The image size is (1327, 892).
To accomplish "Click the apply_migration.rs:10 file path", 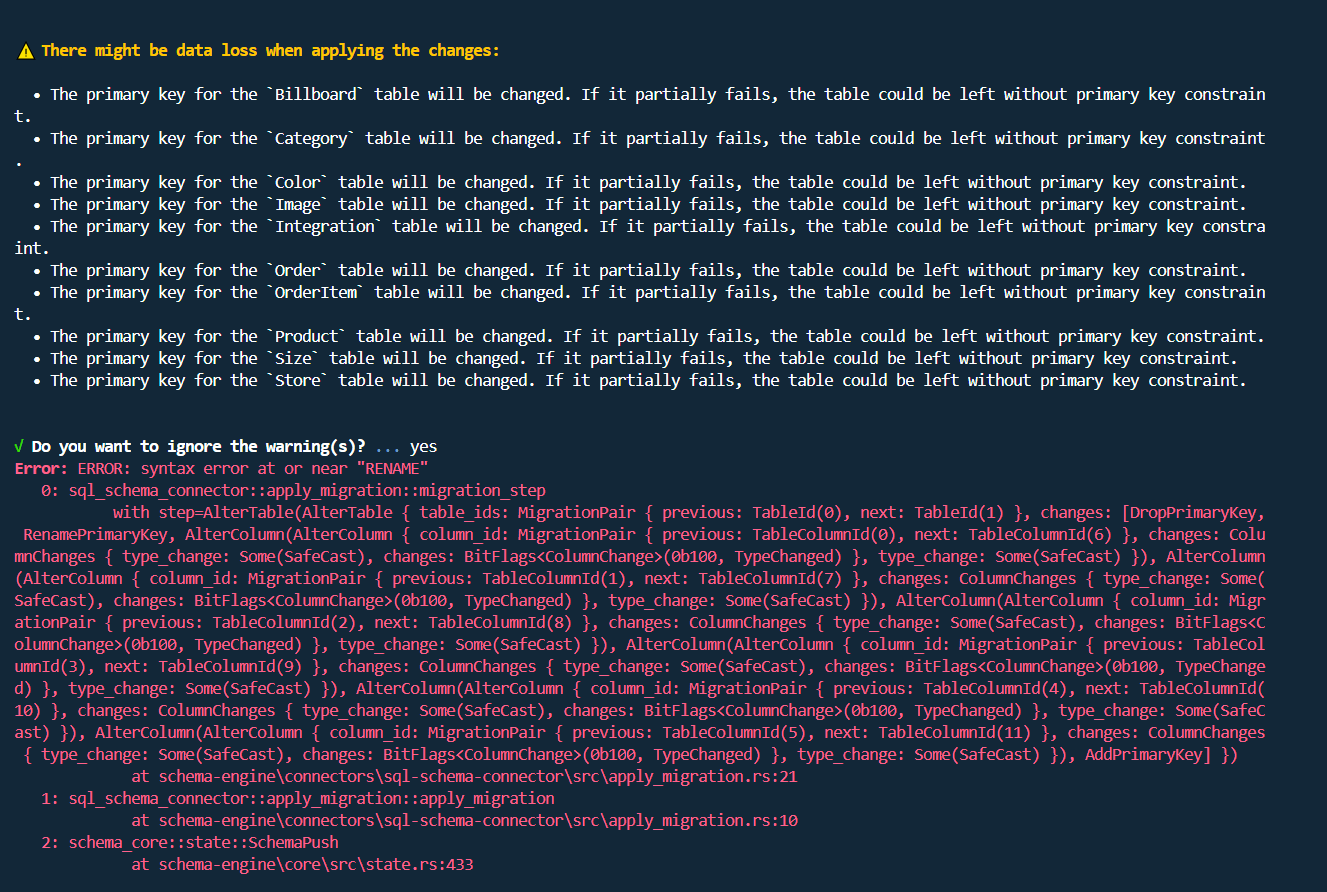I will pyautogui.click(x=478, y=820).
